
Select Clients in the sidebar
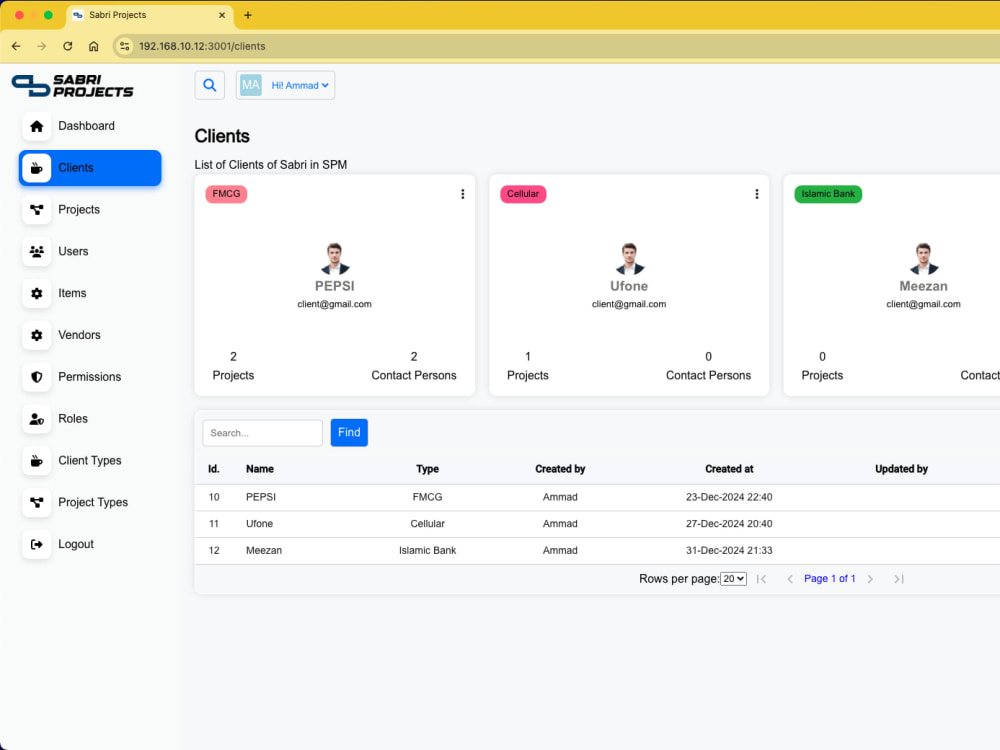[90, 168]
